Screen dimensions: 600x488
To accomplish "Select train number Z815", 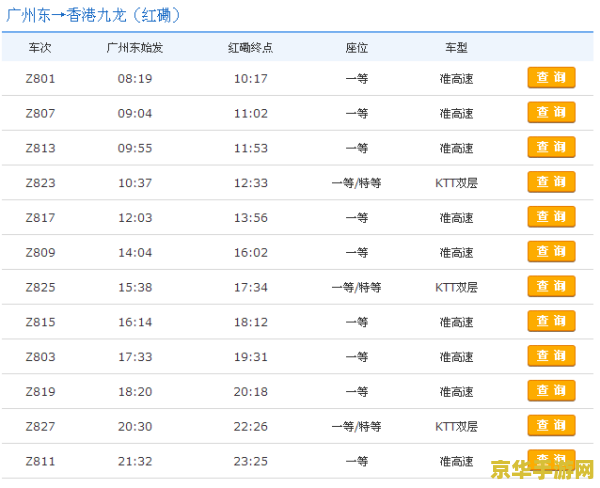I will (40, 323).
